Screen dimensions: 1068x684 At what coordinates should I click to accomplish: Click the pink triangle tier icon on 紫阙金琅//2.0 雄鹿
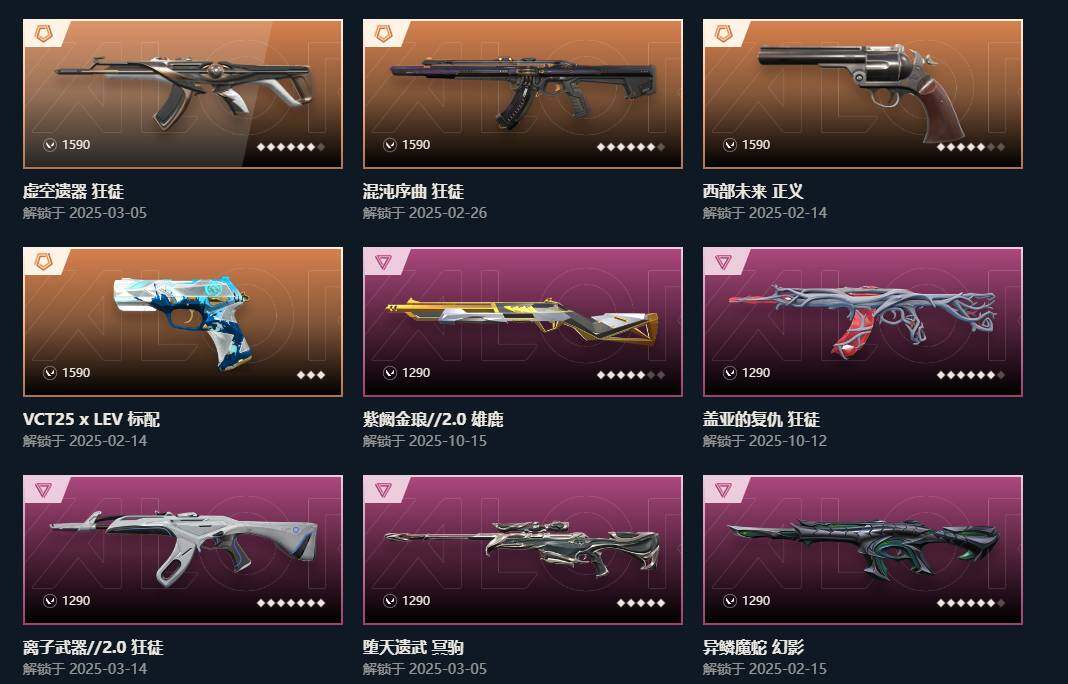tap(383, 262)
